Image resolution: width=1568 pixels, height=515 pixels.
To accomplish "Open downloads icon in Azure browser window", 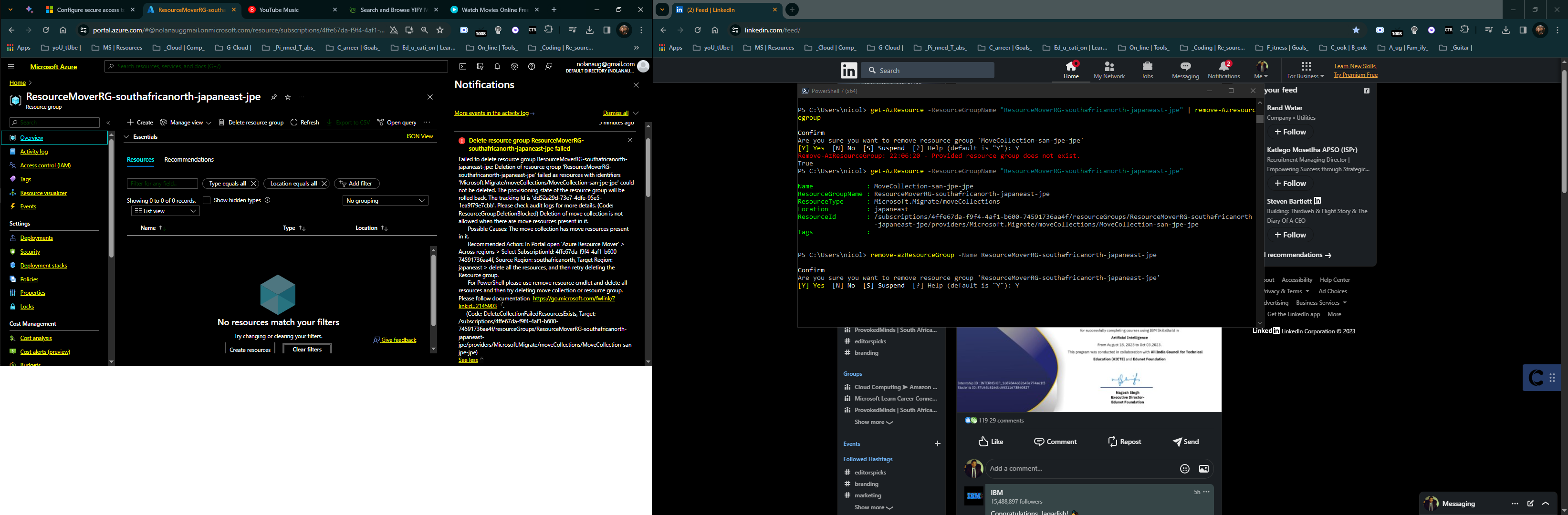I will pyautogui.click(x=589, y=31).
